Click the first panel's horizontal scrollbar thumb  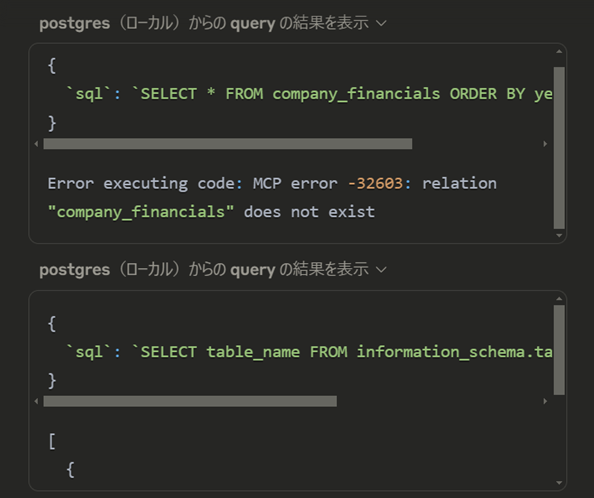click(x=228, y=144)
